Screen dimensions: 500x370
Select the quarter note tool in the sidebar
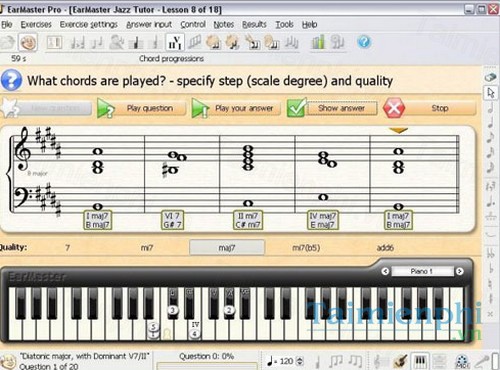[x=491, y=123]
